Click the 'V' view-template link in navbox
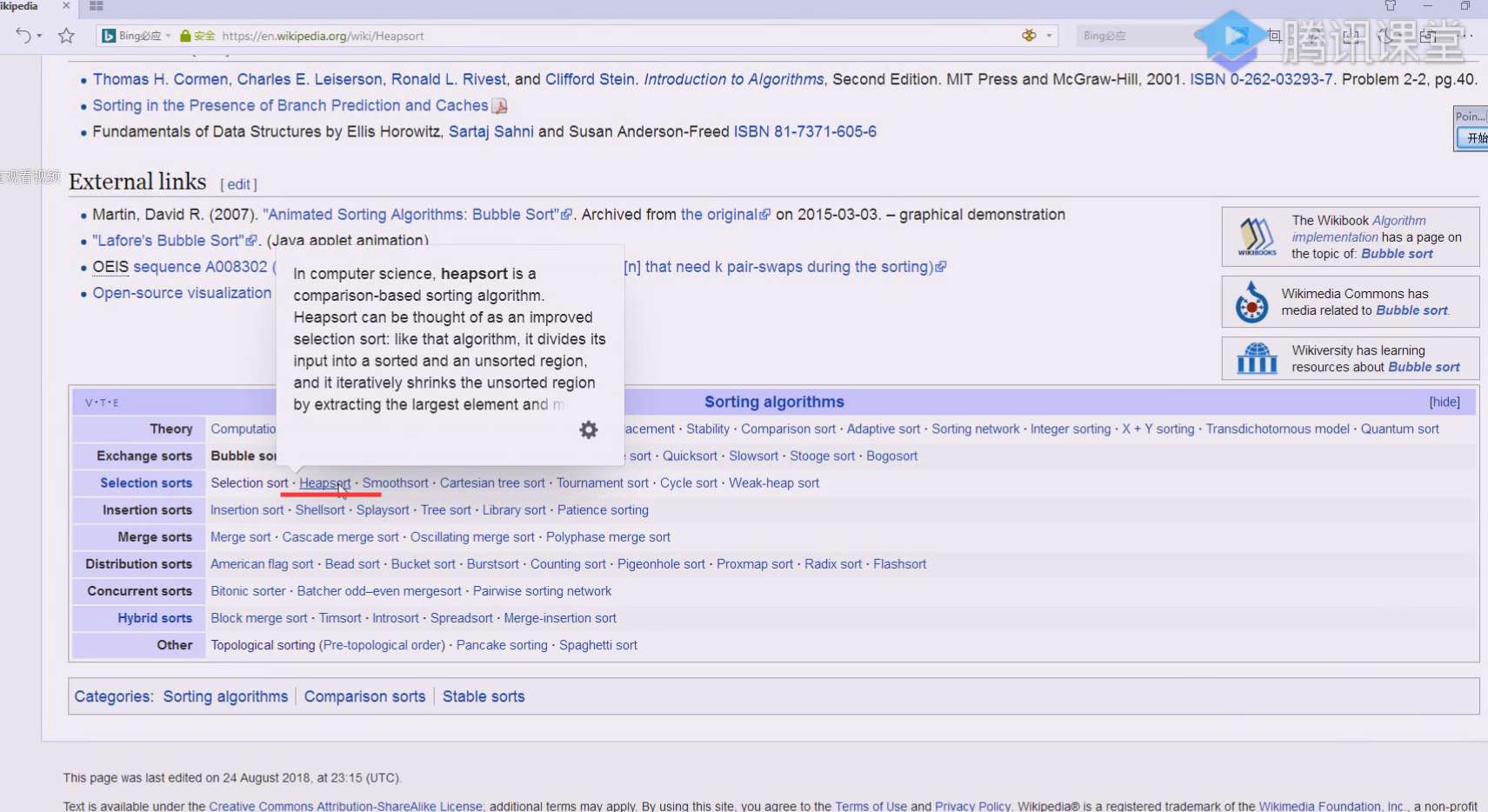 click(89, 403)
